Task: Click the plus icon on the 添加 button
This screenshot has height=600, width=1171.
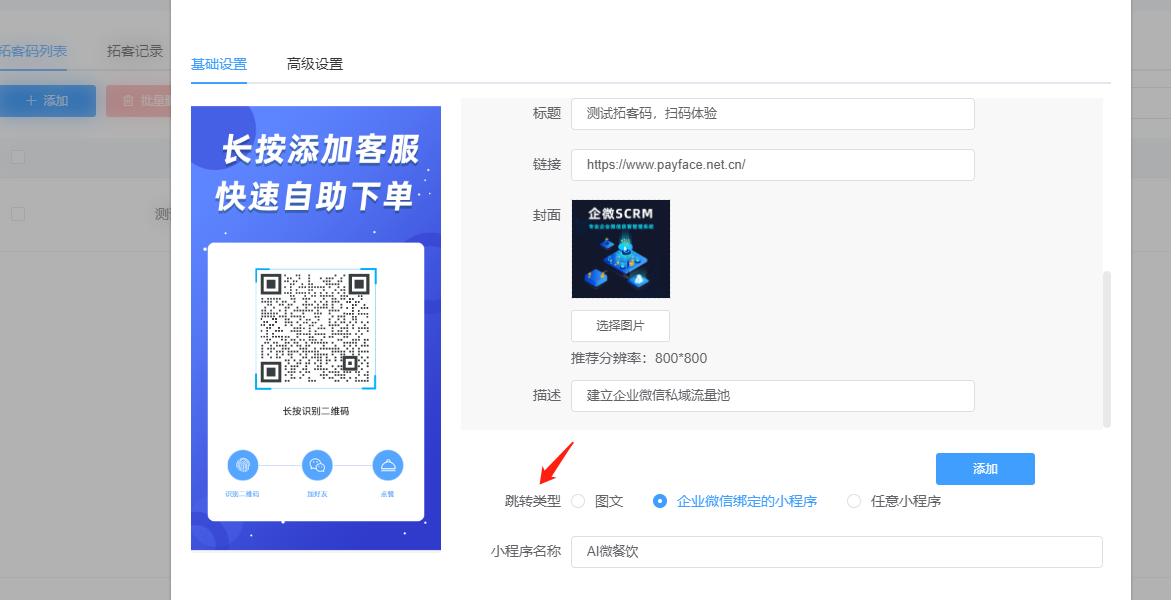Action: coord(31,100)
